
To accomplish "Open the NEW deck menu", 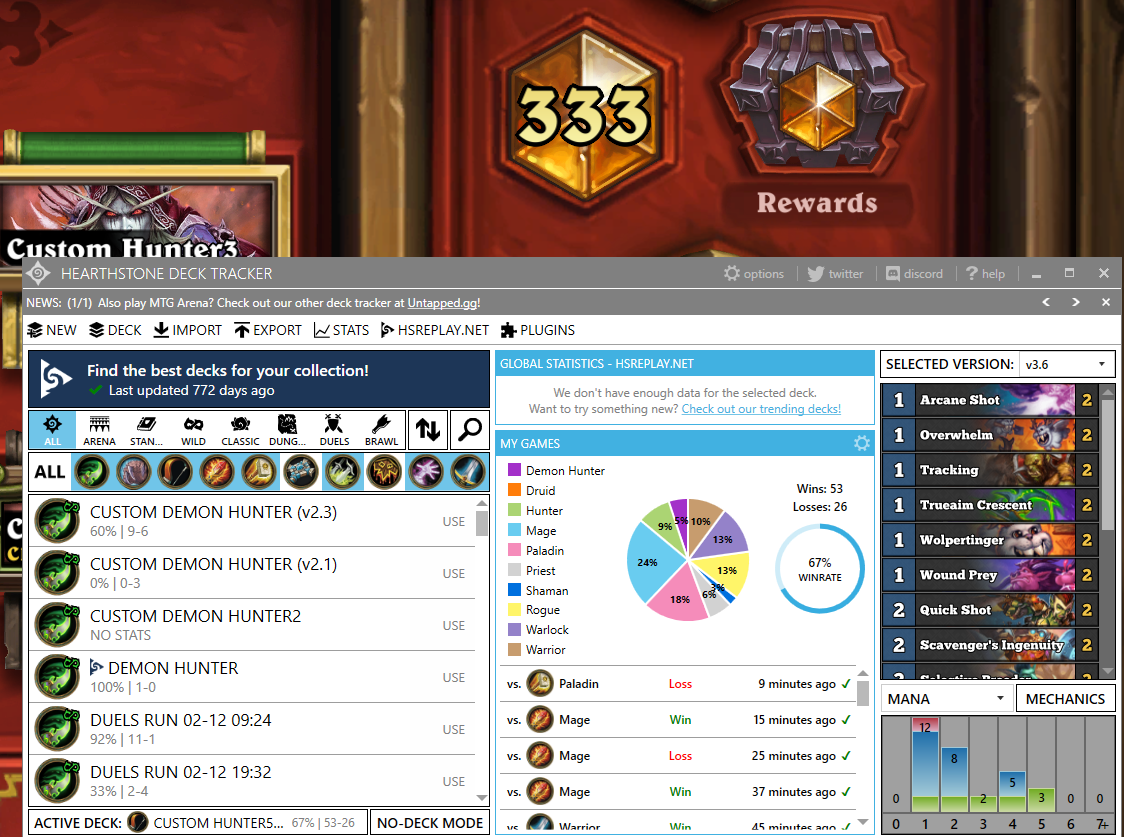I will pos(52,330).
